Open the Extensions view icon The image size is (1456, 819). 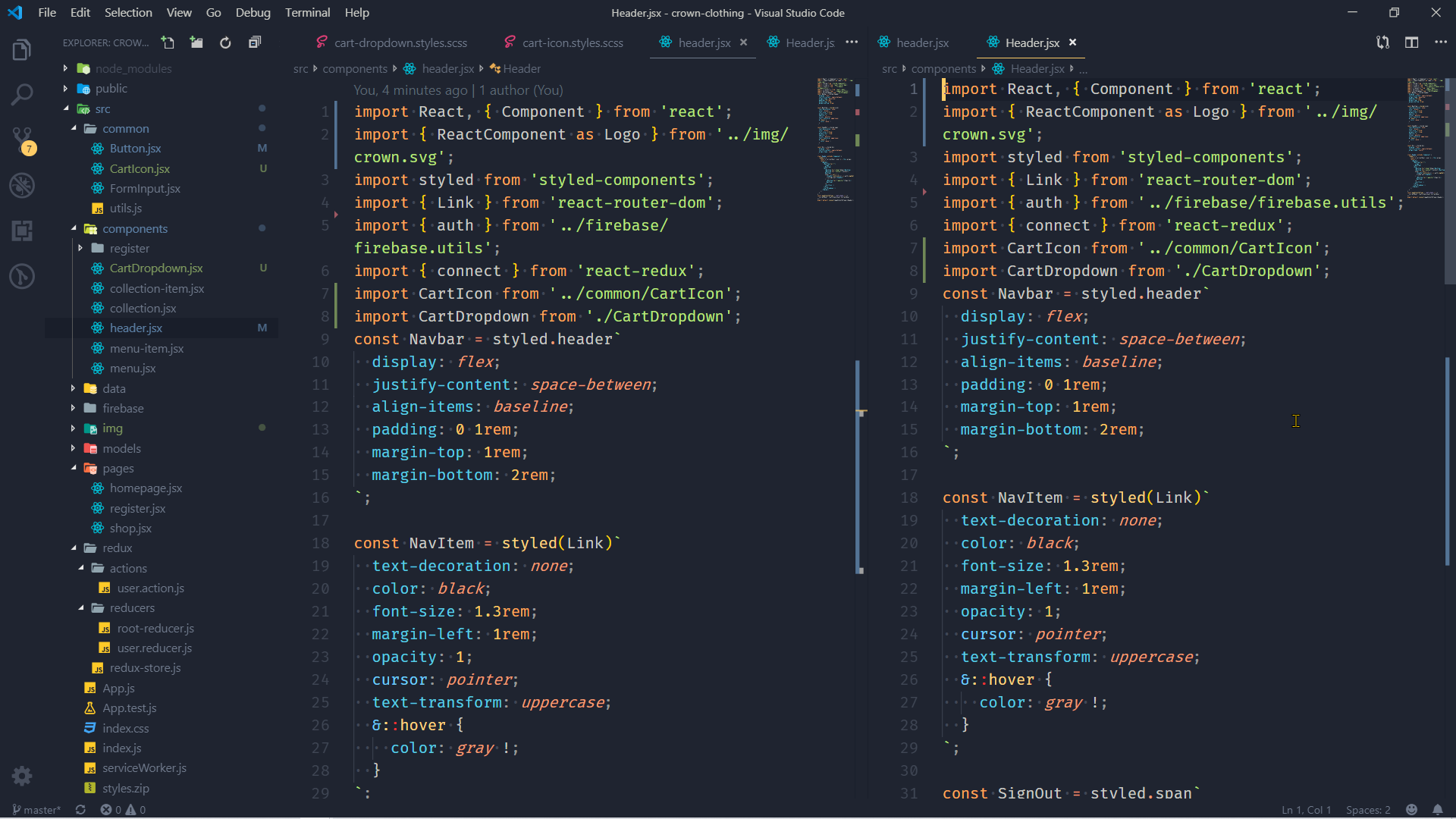22,231
